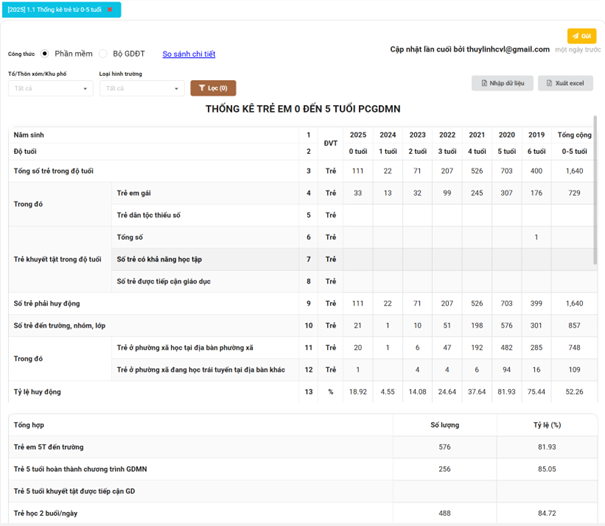Click the Tổng cộng column header
Screen dimensions: 605x526
pos(573,134)
